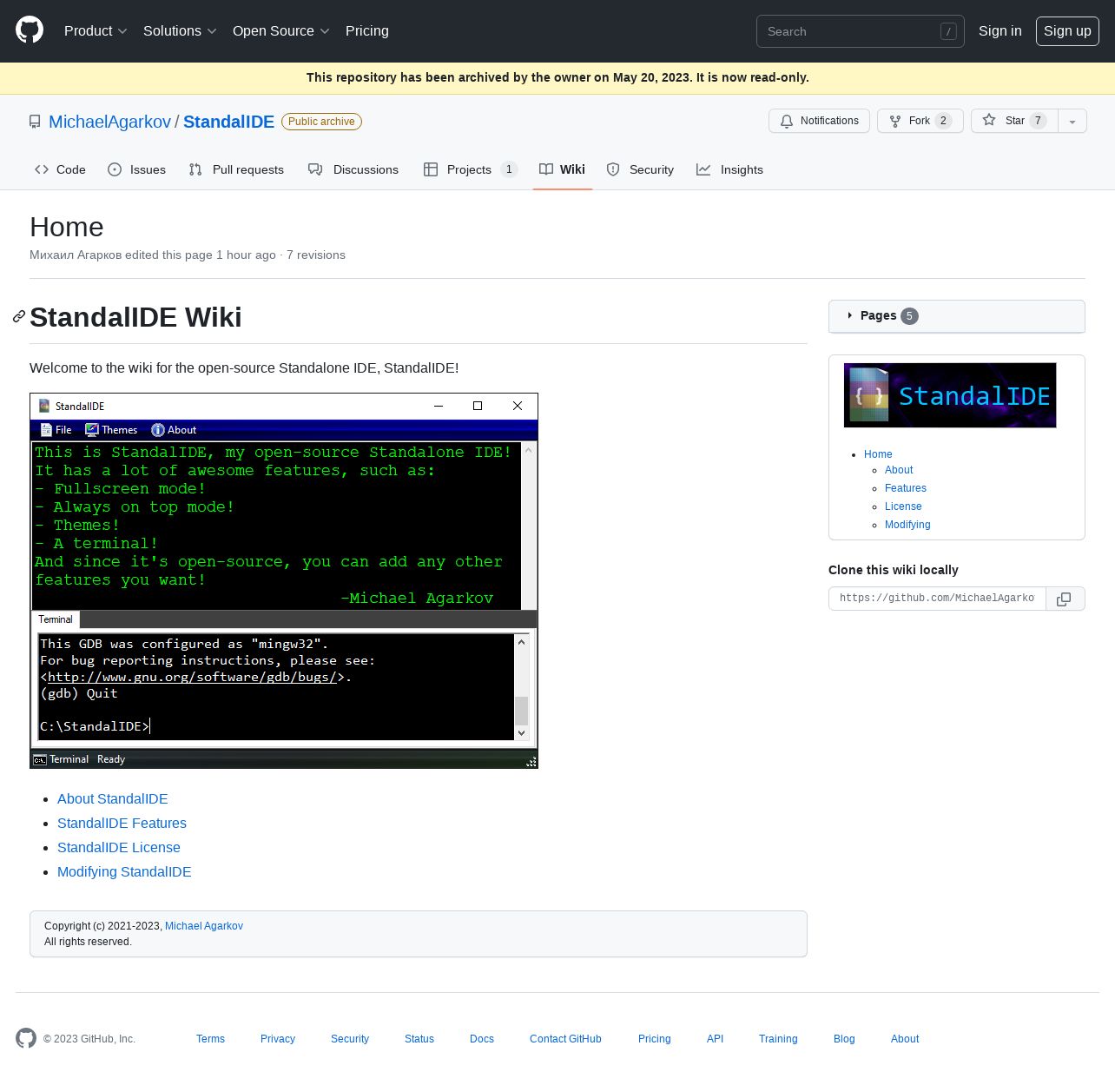The height and width of the screenshot is (1092, 1115).
Task: Expand the Solutions menu
Action: (x=180, y=30)
